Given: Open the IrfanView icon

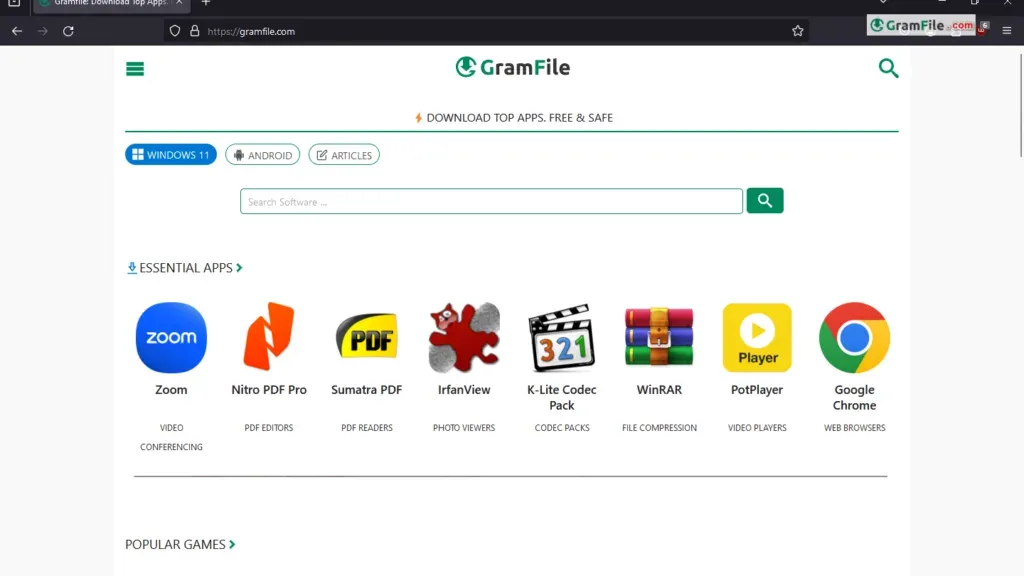Looking at the screenshot, I should (x=464, y=338).
